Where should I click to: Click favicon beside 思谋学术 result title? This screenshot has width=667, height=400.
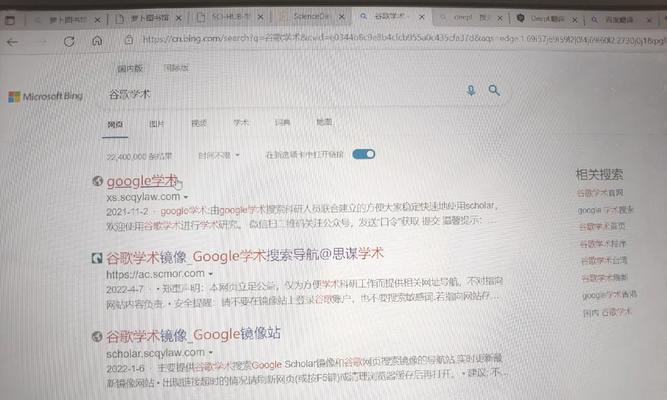coord(97,258)
